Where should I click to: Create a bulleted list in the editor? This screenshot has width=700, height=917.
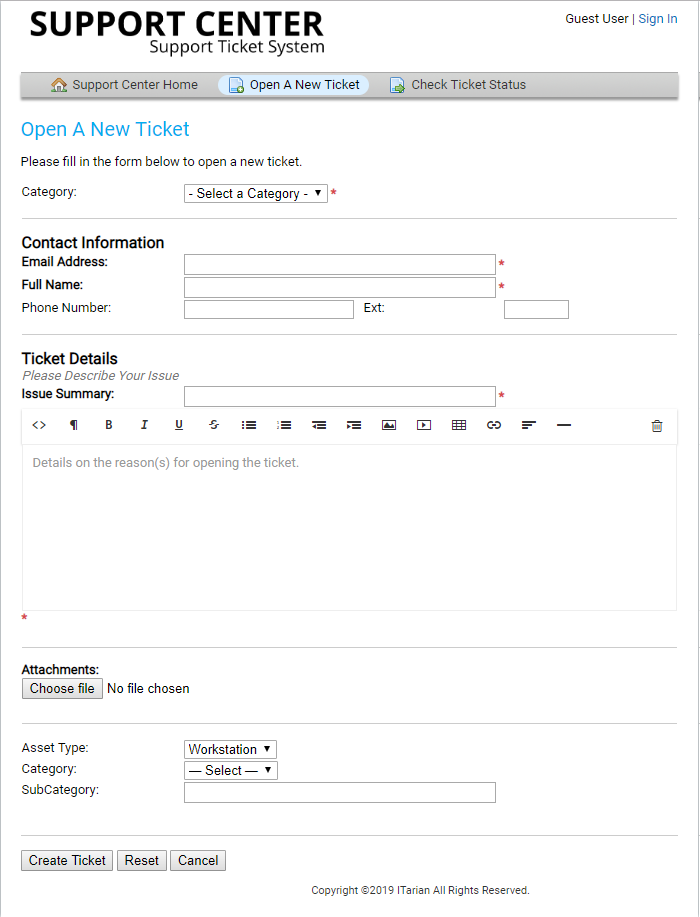[248, 424]
